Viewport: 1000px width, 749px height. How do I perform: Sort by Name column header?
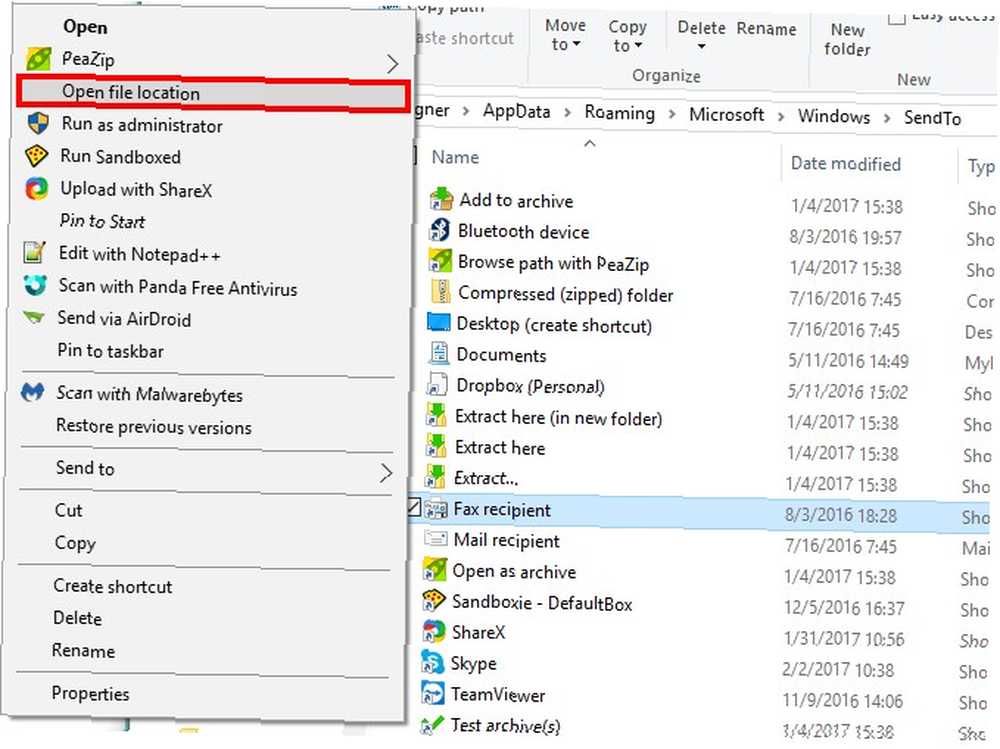coord(455,157)
